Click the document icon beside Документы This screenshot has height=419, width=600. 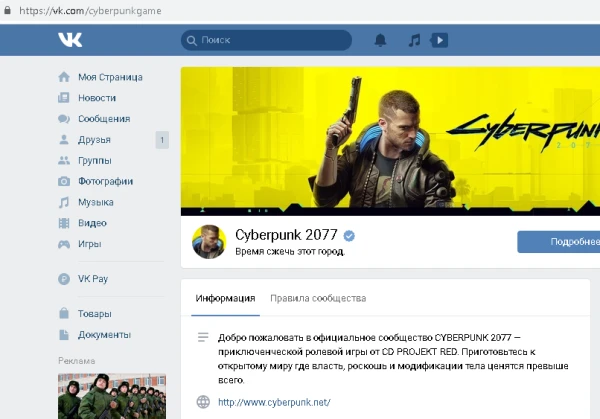tap(64, 334)
